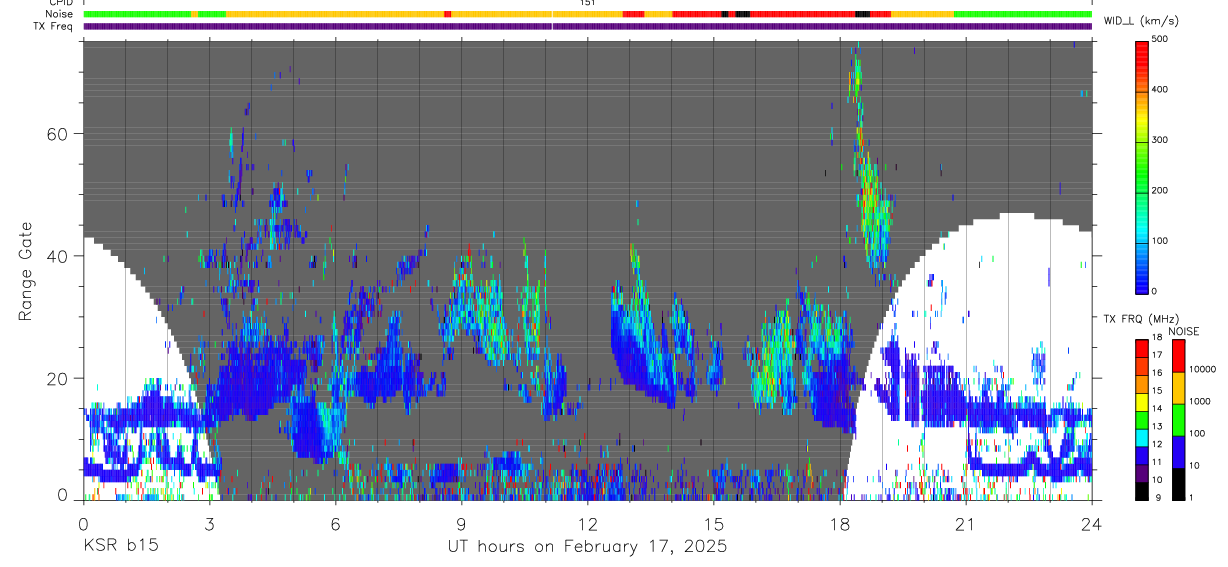This screenshot has width=1228, height=567.
Task: Click the UT hours date axis title
Action: pos(587,547)
